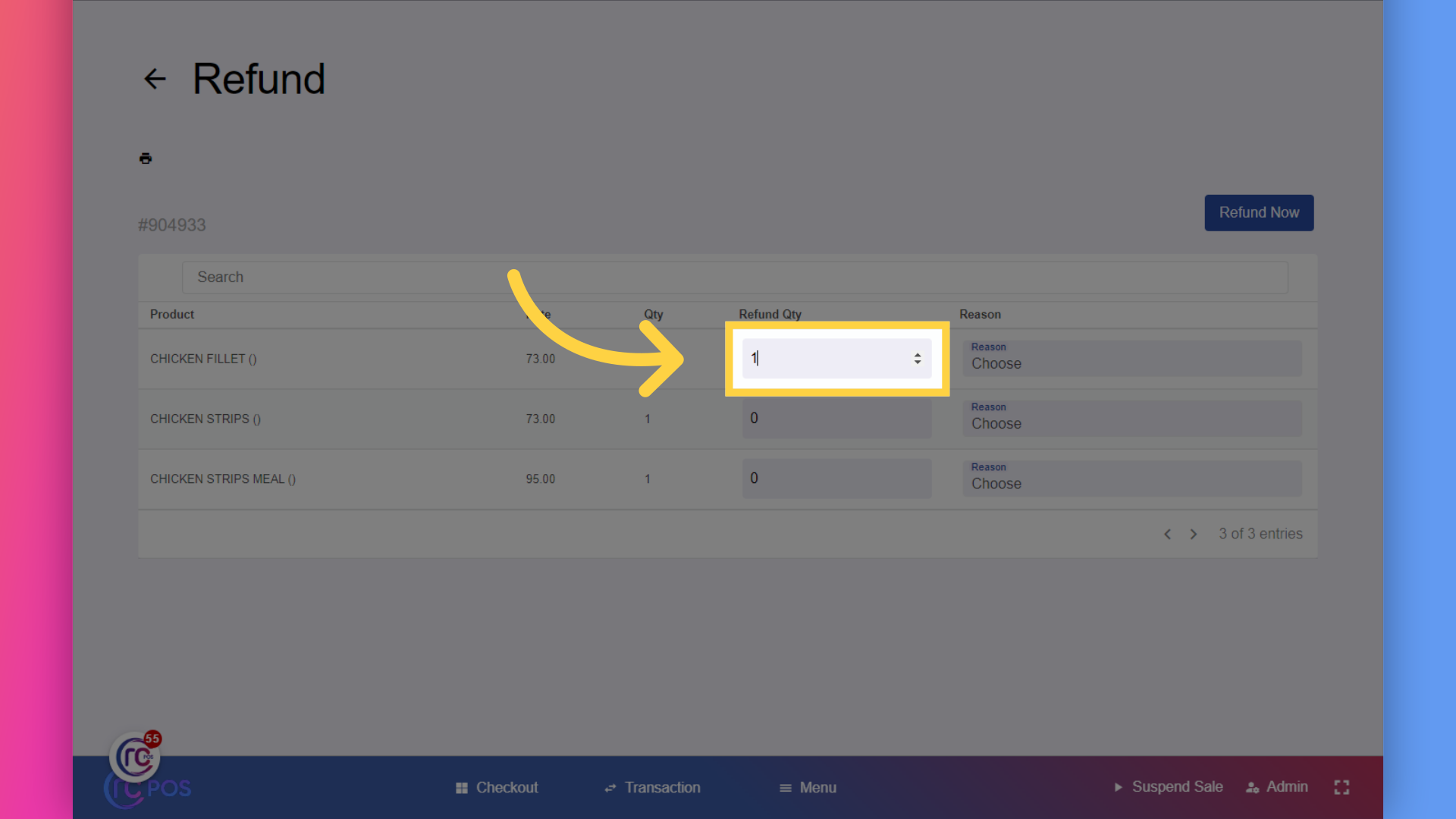
Task: Click the Refund Now button
Action: point(1259,213)
